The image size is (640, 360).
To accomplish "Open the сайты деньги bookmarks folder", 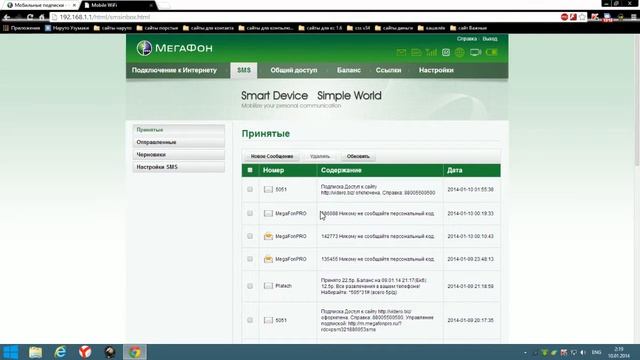I will coord(394,28).
